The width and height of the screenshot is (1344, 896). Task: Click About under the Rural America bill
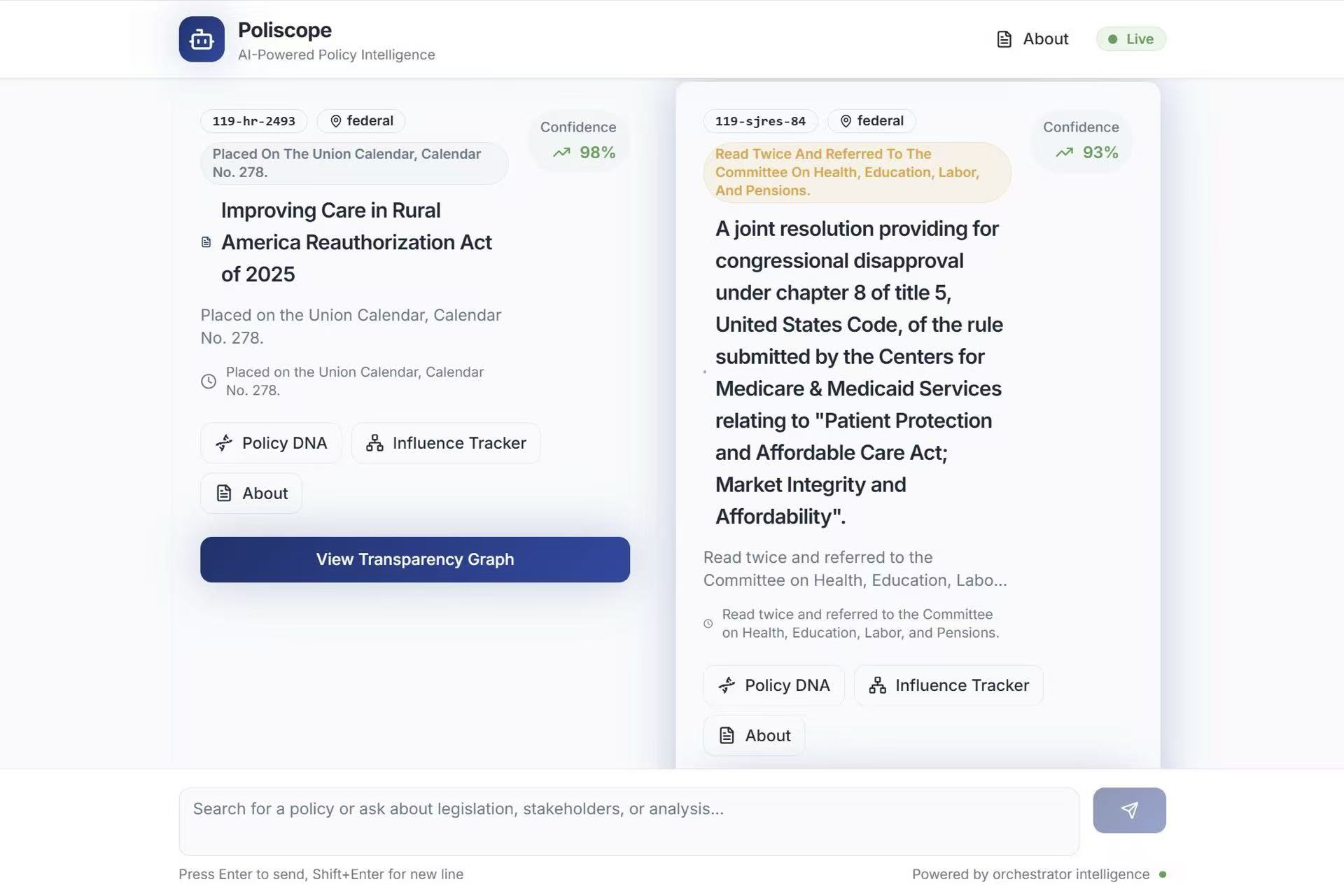click(x=251, y=493)
